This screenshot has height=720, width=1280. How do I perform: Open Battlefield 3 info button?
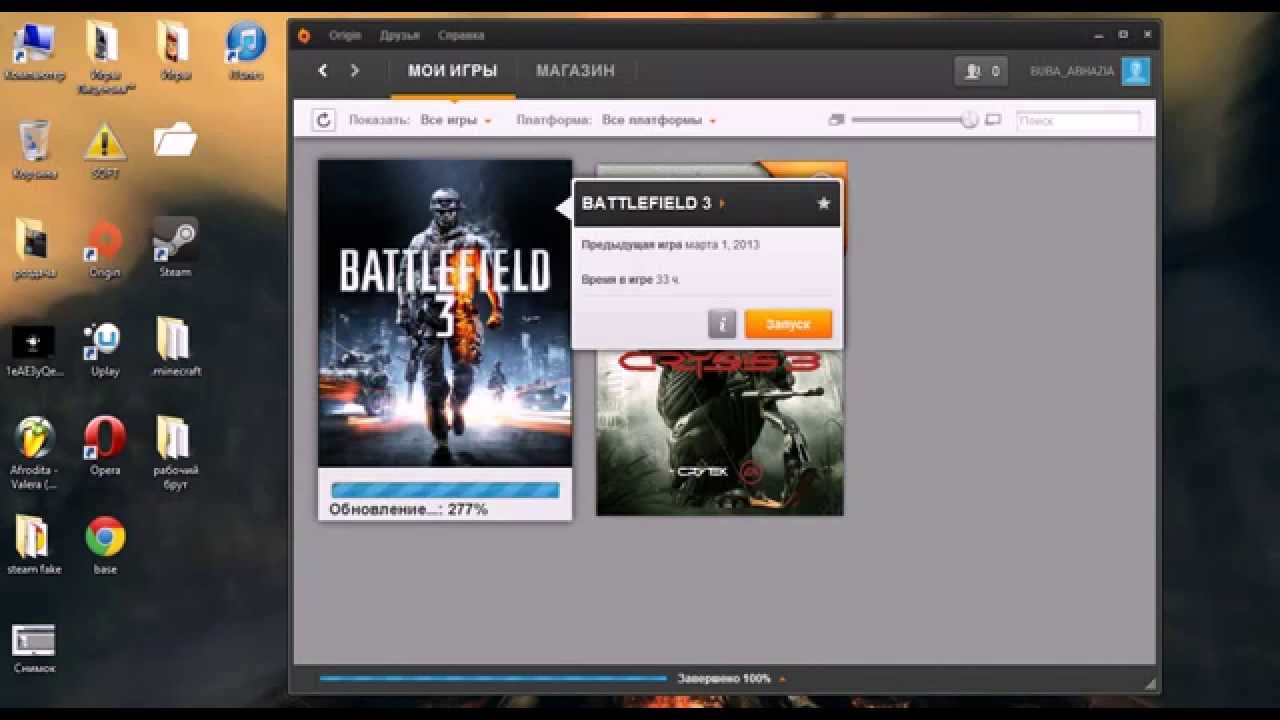pos(722,324)
